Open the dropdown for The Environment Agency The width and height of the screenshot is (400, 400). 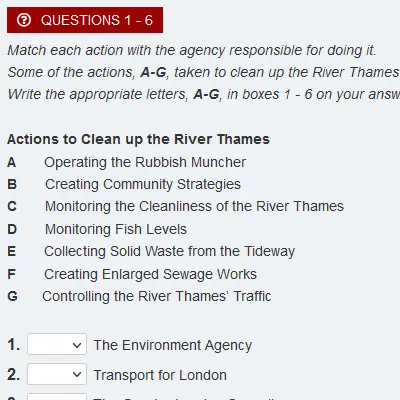(x=57, y=344)
